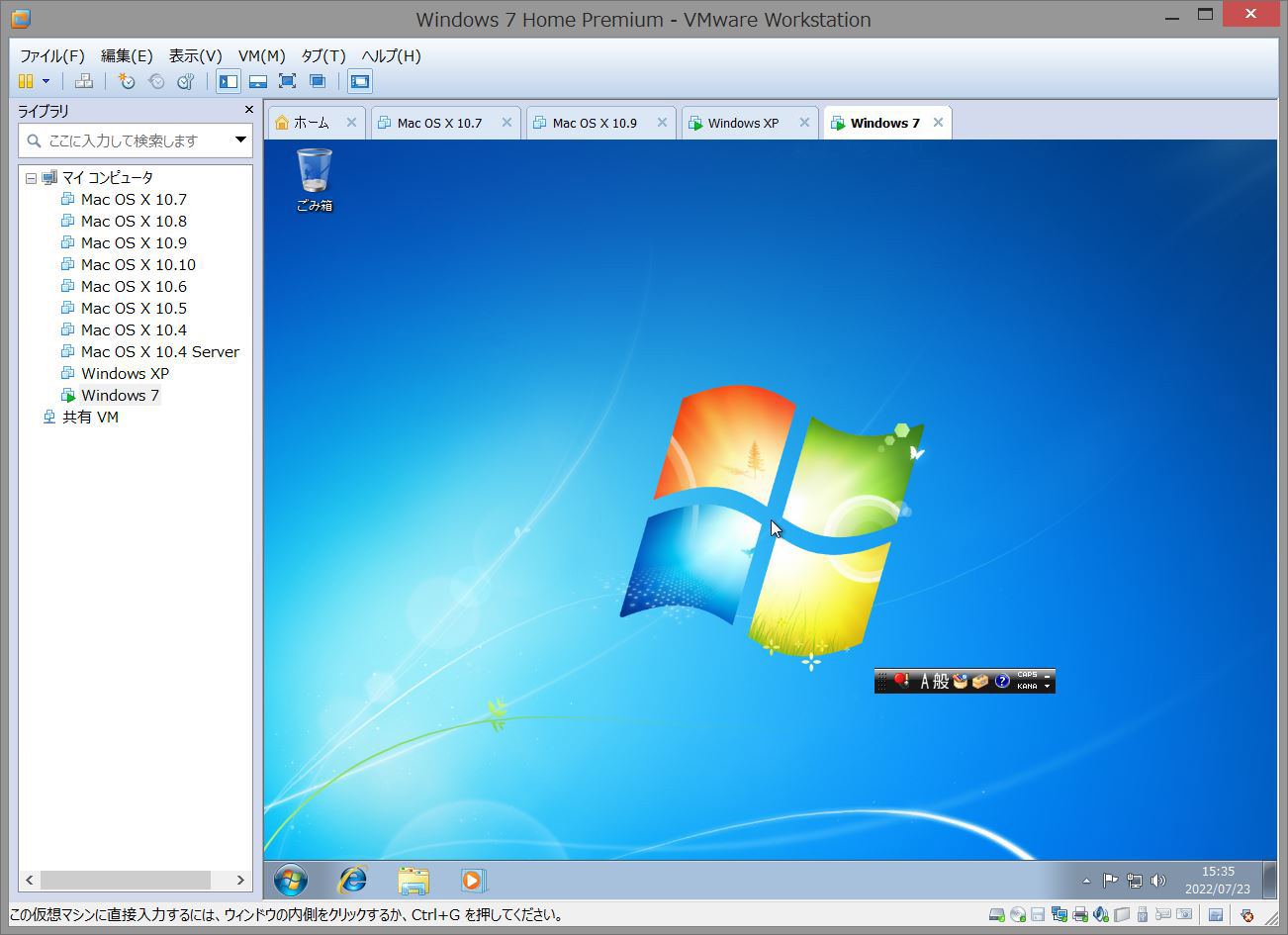1288x935 pixels.
Task: Click CD/DVD drive icon in status bar
Action: point(1018,915)
